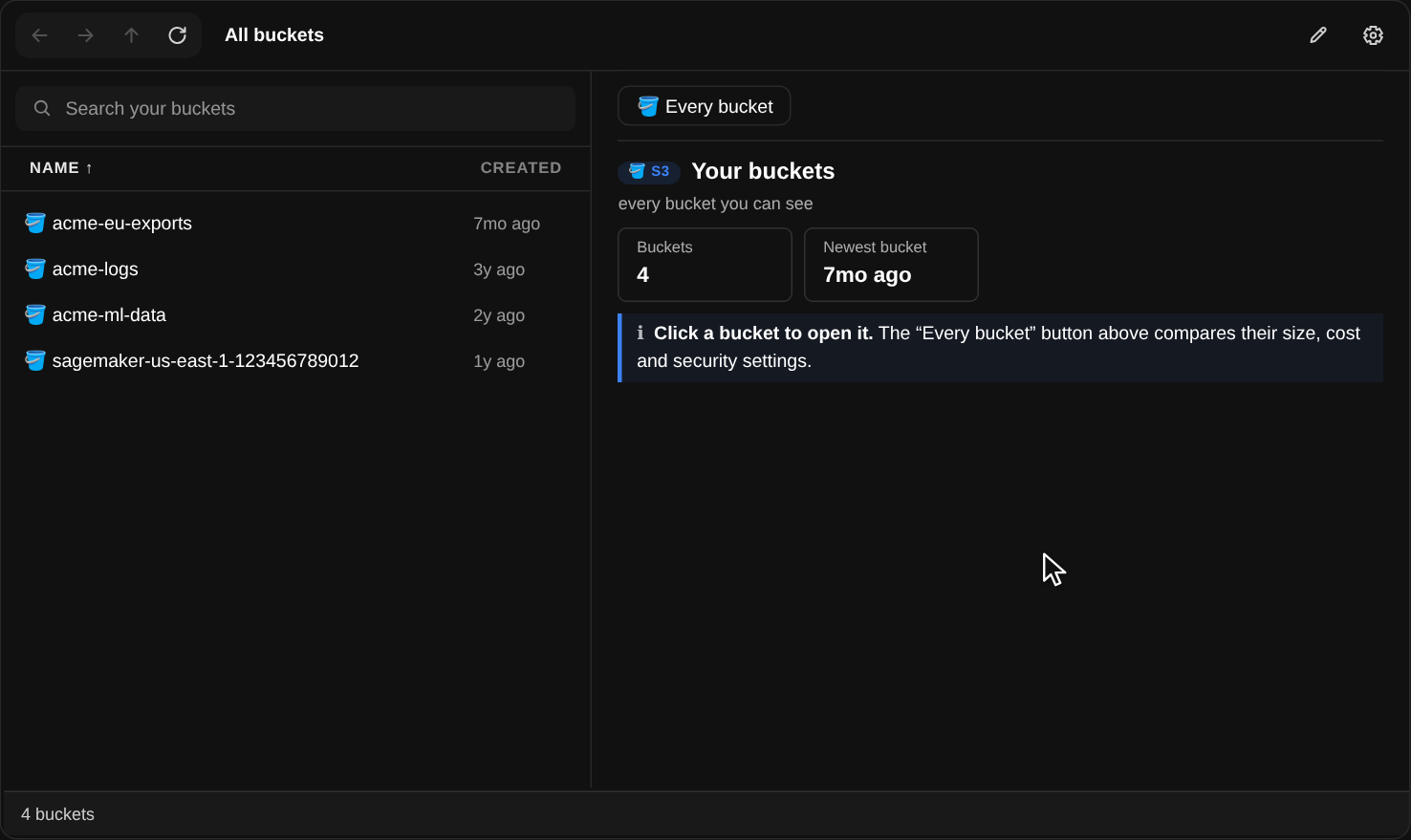The image size is (1411, 840).
Task: Click the All buckets title in the toolbar
Action: pyautogui.click(x=274, y=35)
